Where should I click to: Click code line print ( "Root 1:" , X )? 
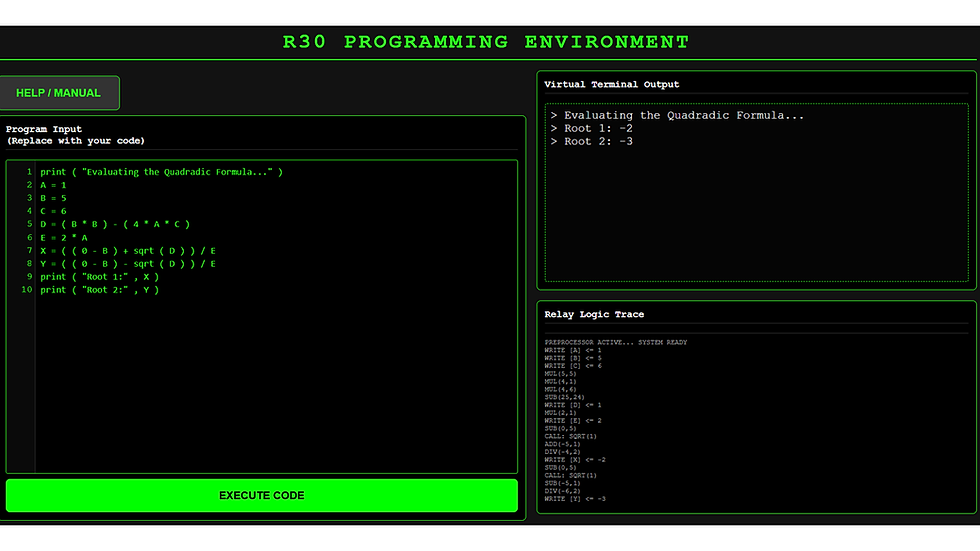pyautogui.click(x=99, y=277)
